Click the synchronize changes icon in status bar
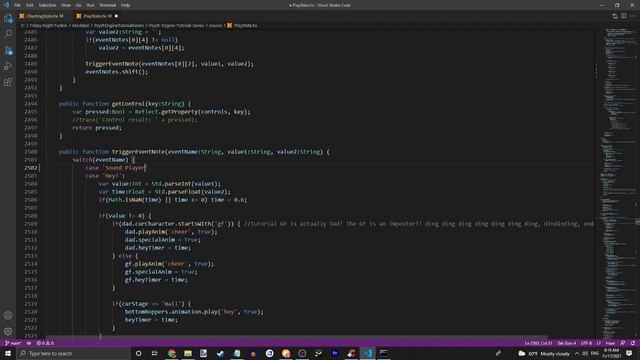This screenshot has height=360, width=640. (x=29, y=343)
